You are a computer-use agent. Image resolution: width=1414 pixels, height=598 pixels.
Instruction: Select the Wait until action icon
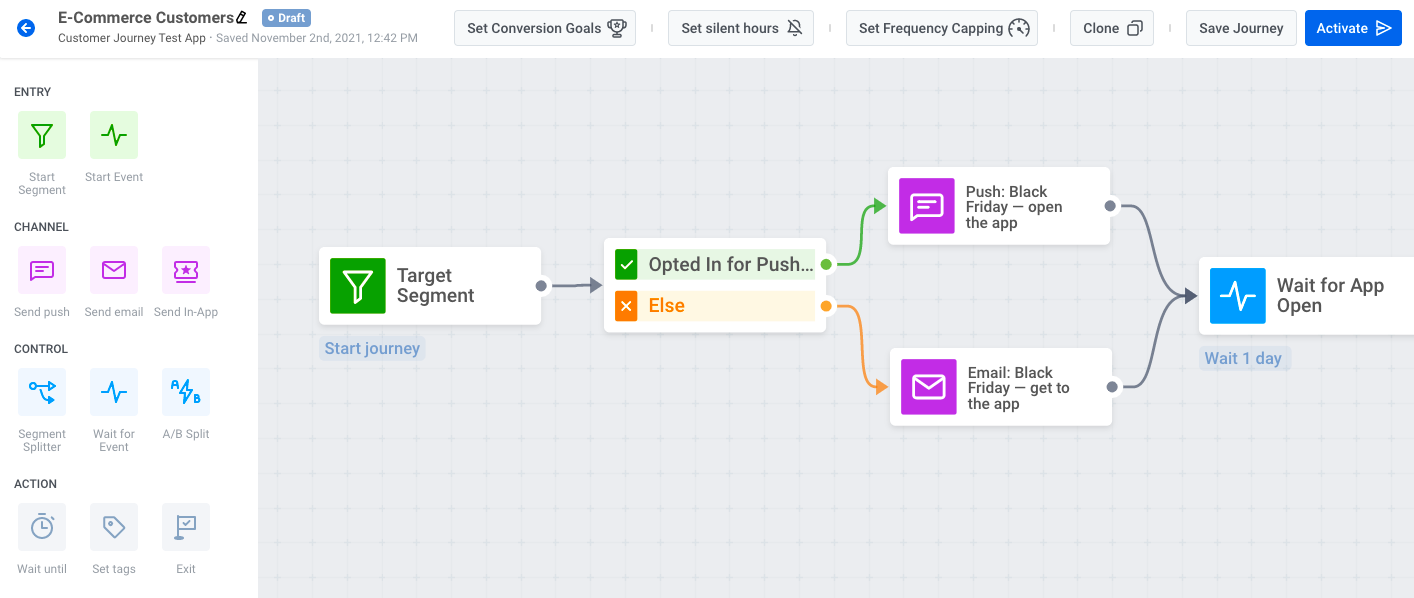coord(42,527)
